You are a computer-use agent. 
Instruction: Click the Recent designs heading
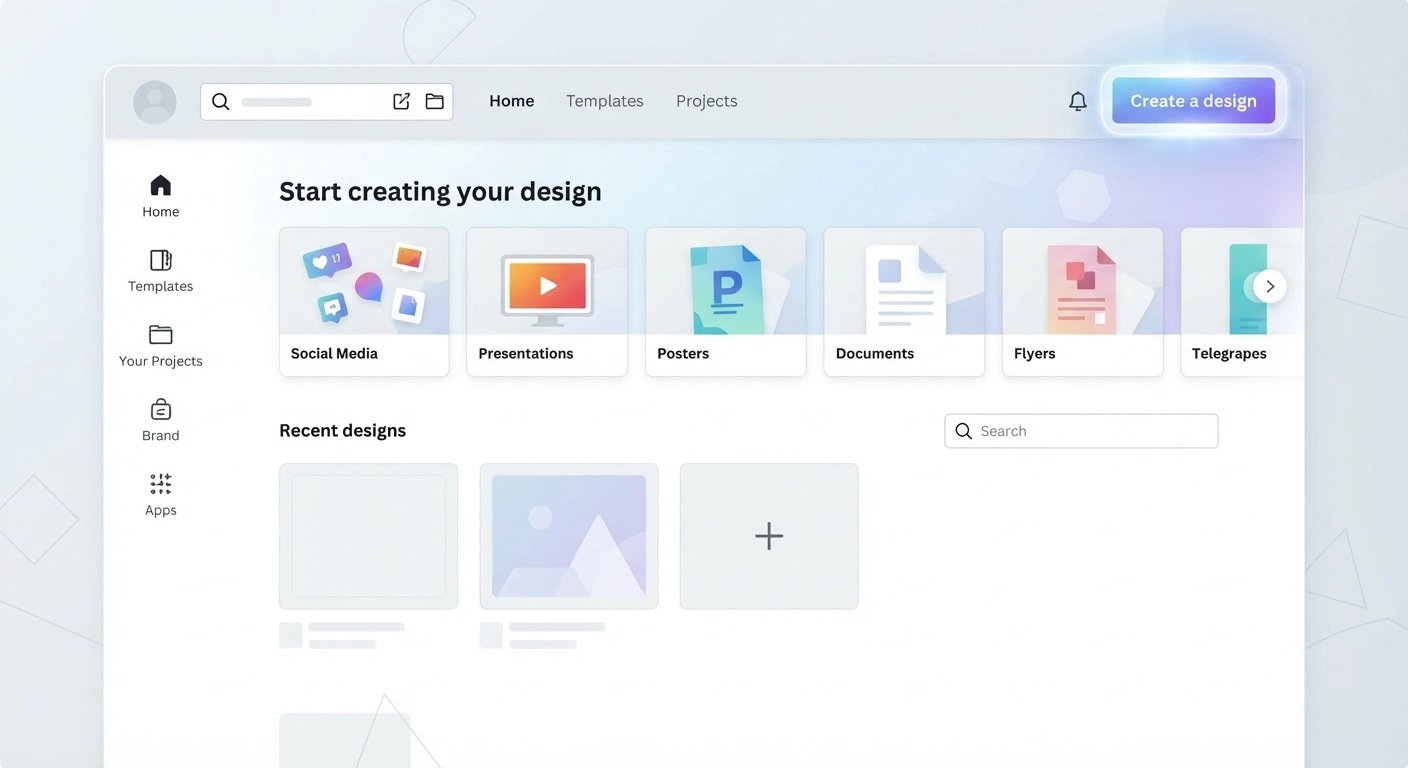[342, 431]
